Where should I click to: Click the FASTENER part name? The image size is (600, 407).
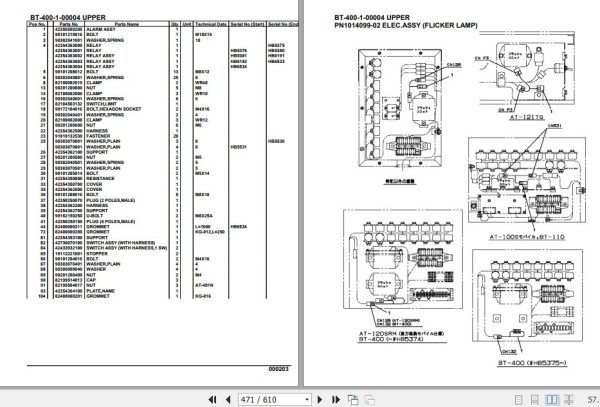[98, 136]
